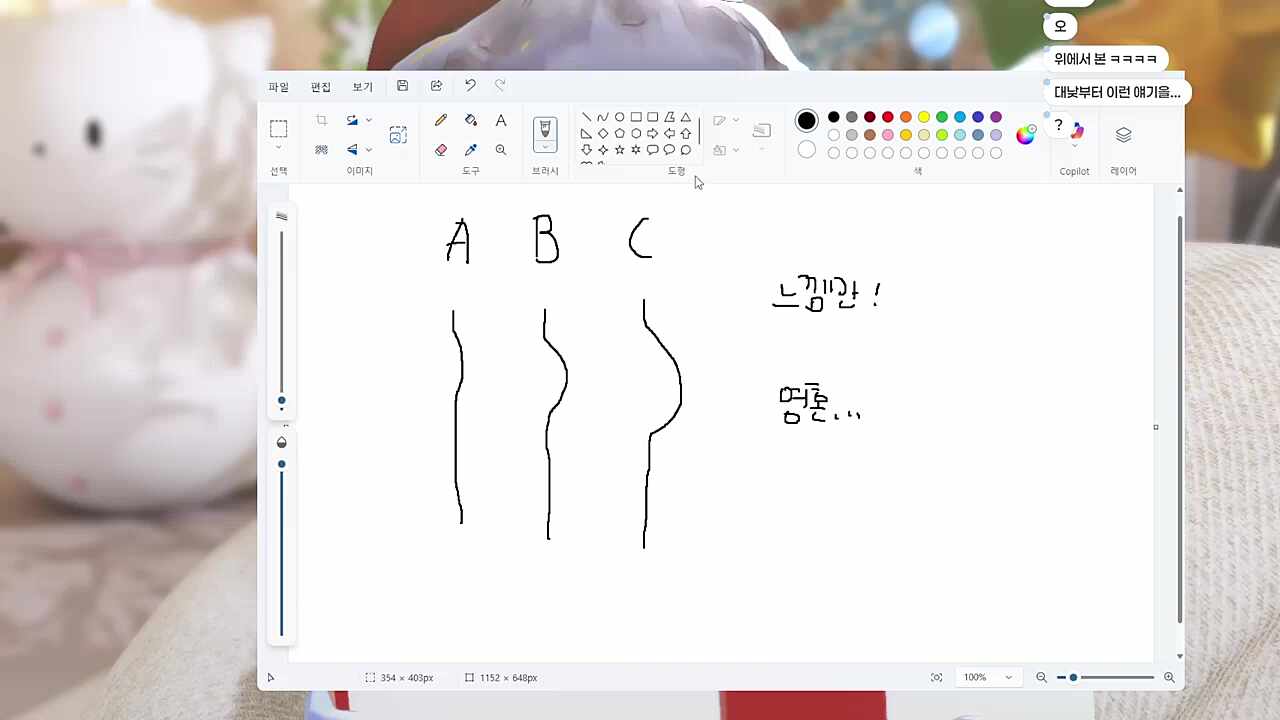This screenshot has width=1280, height=720.
Task: Select the Pencil tool
Action: (440, 120)
